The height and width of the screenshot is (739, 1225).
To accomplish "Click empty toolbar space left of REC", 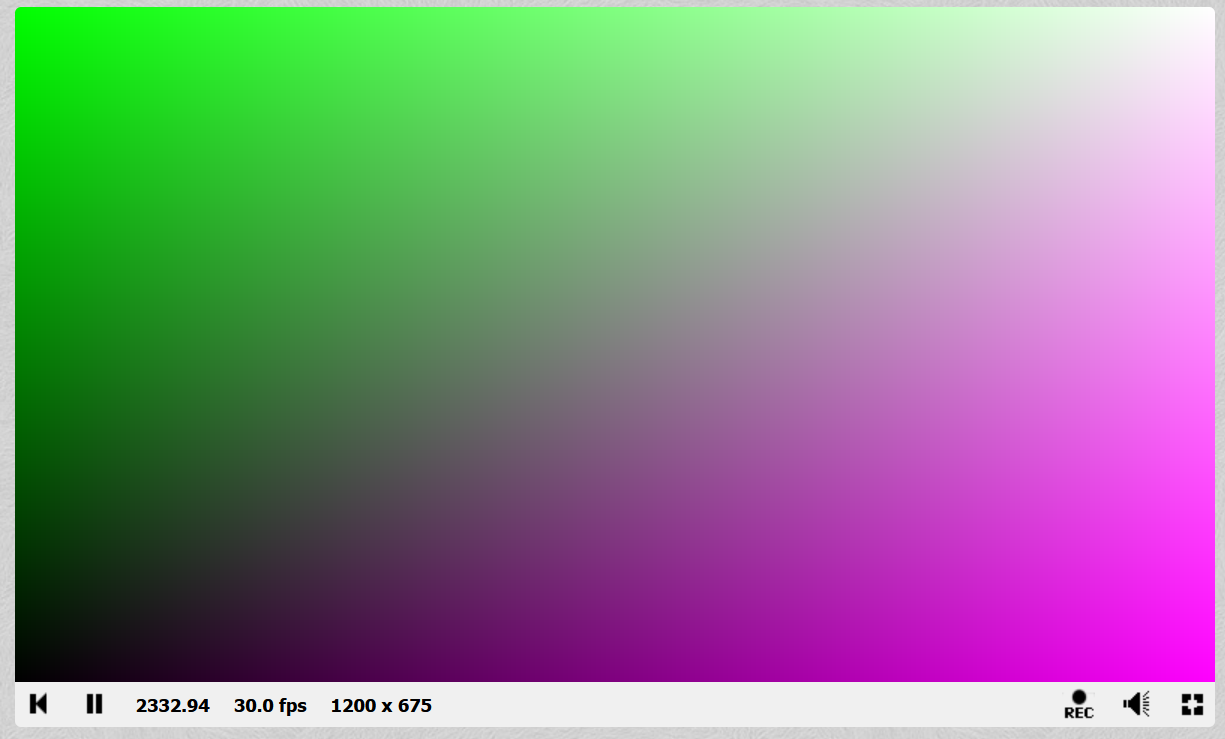I will click(x=750, y=705).
